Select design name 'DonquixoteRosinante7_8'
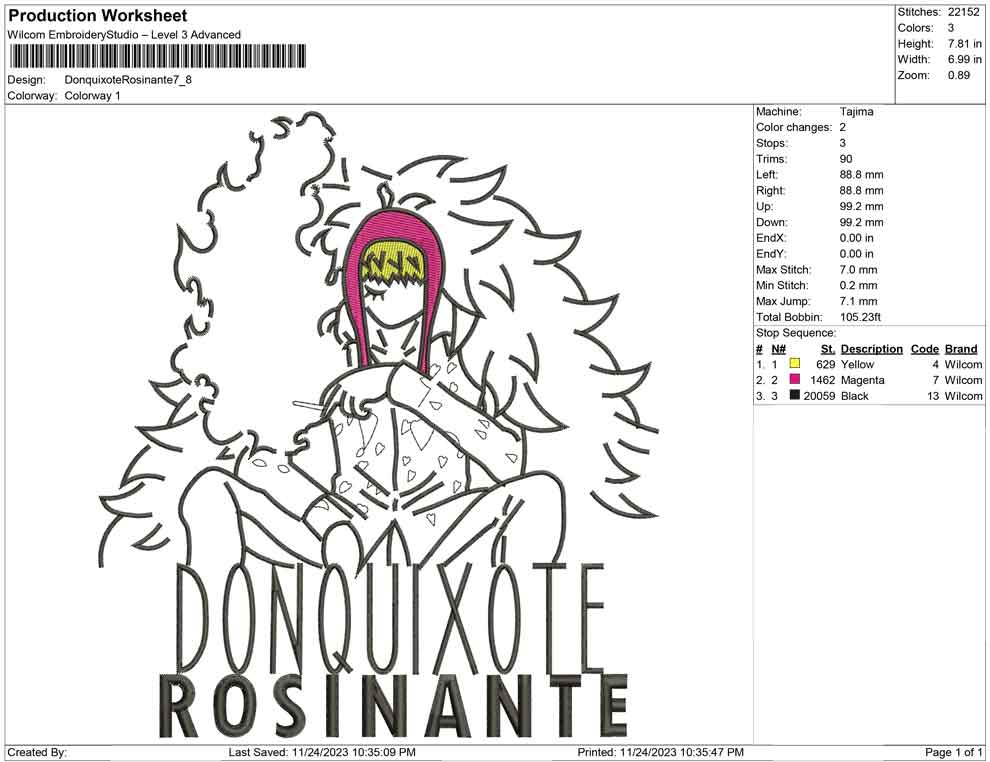The image size is (990, 762). click(128, 80)
